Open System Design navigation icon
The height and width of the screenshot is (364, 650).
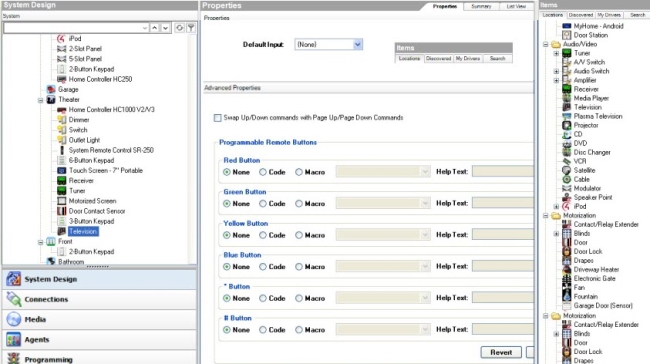click(13, 279)
